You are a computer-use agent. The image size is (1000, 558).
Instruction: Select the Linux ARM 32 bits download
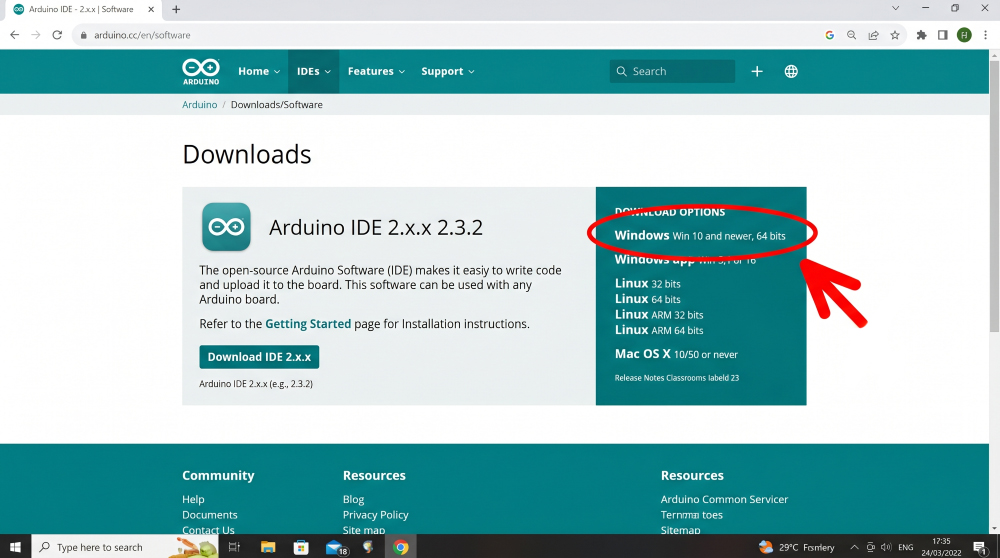pos(659,314)
